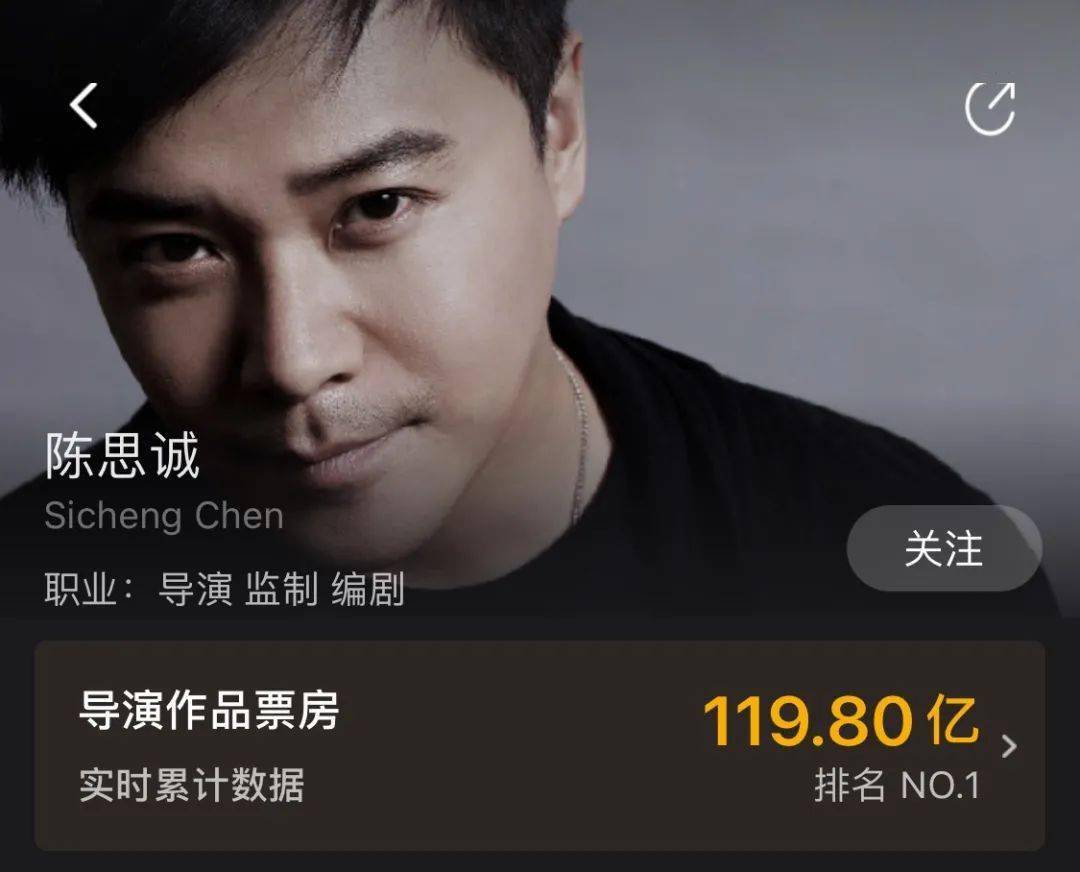This screenshot has width=1080, height=872.
Task: Tap the name 陈思诚
Action: (123, 455)
